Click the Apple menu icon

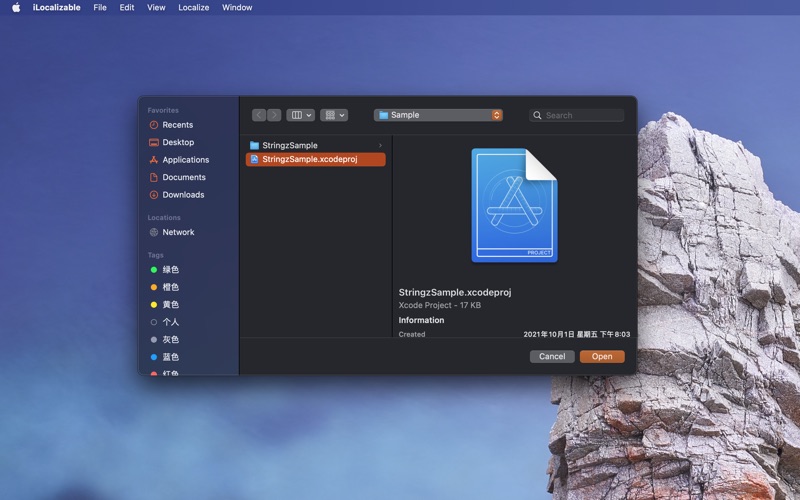16,7
